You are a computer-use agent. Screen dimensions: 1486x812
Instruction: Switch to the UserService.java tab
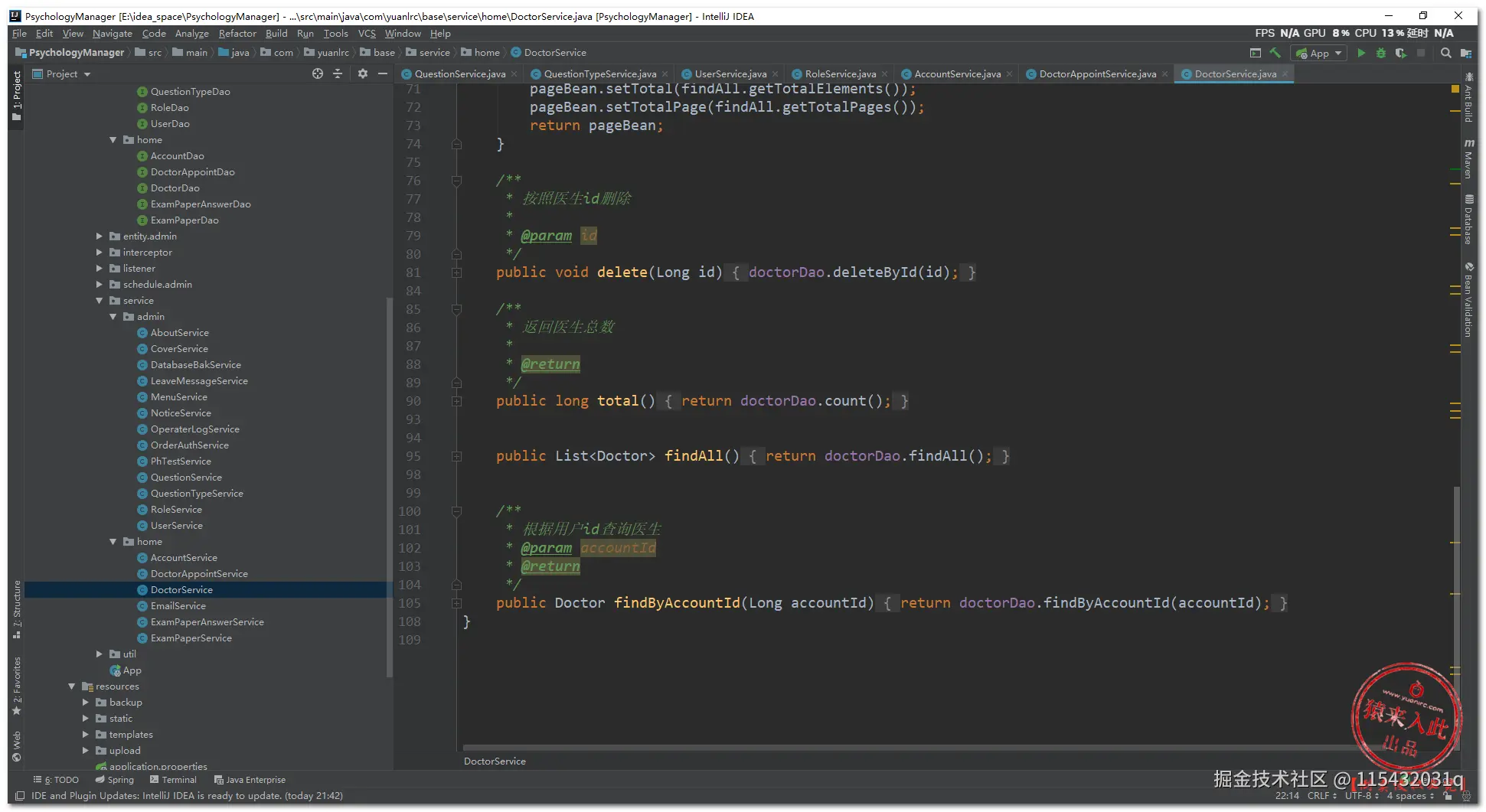pyautogui.click(x=730, y=74)
